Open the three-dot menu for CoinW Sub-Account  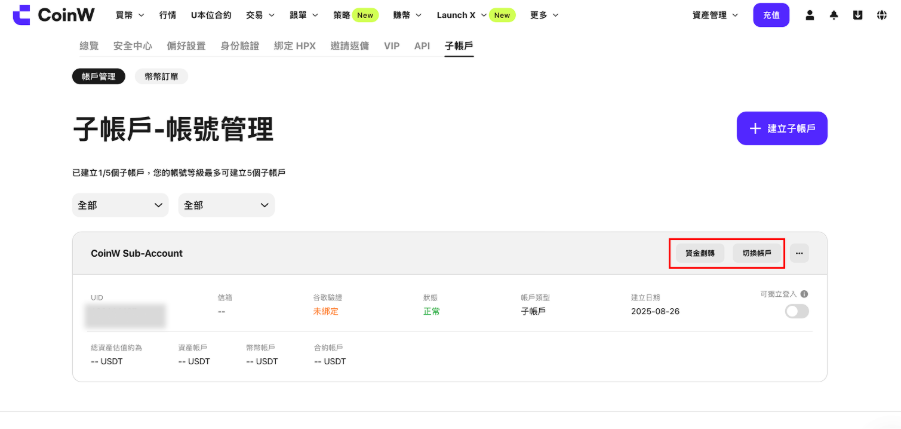[x=799, y=253]
